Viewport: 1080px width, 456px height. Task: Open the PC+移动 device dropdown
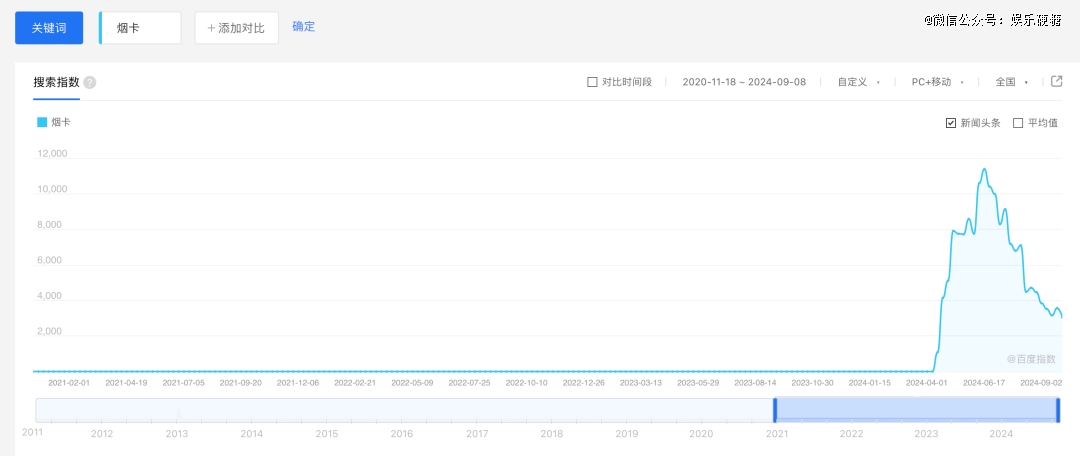point(936,82)
